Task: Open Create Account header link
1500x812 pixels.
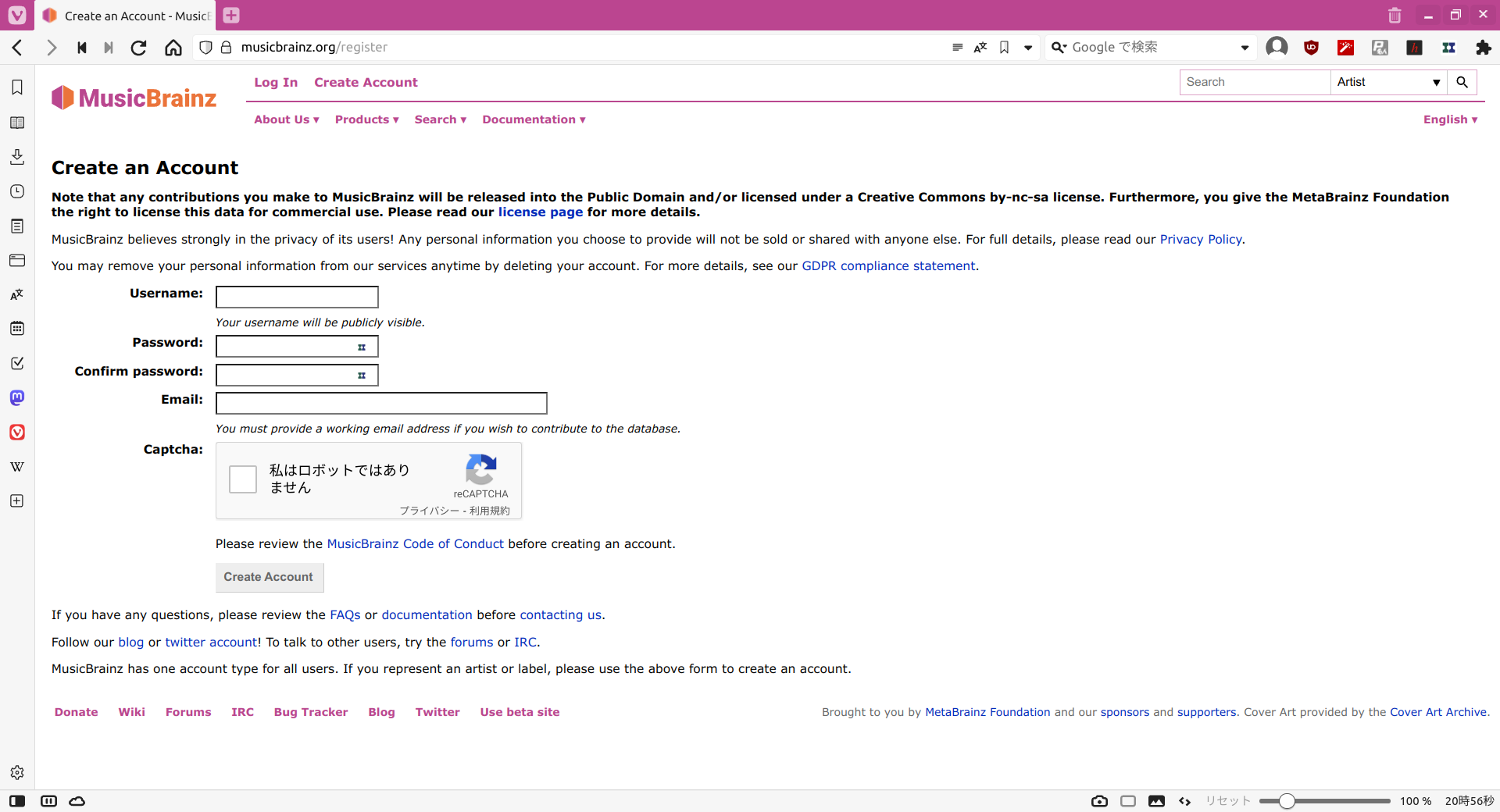Action: [366, 82]
